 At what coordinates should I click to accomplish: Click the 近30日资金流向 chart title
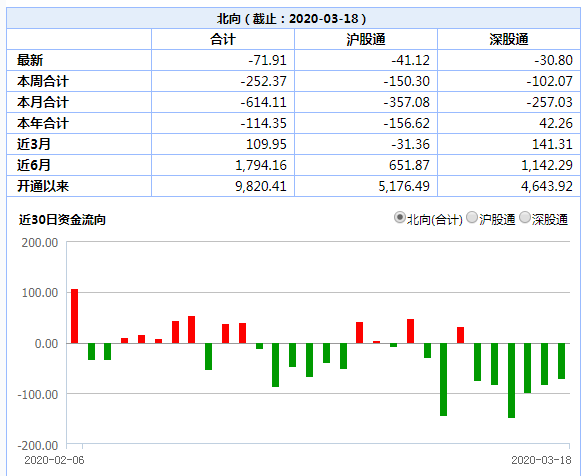pos(62,219)
